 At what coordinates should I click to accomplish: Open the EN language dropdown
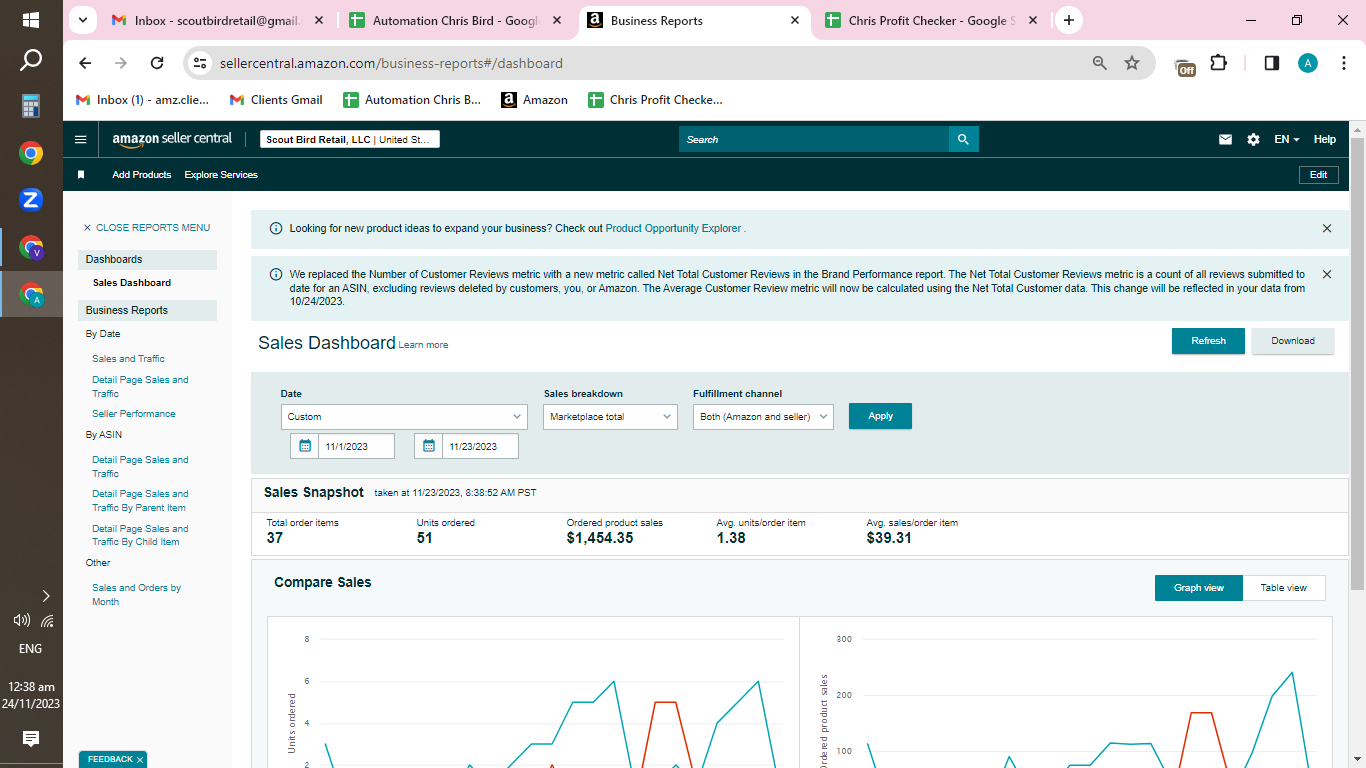(x=1287, y=140)
